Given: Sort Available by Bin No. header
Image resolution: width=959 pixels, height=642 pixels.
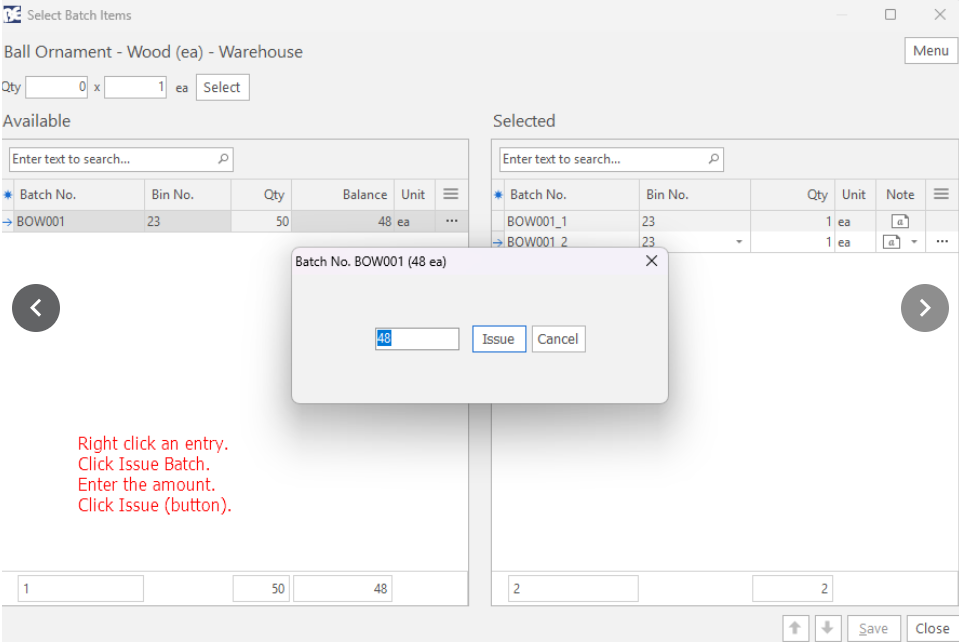Looking at the screenshot, I should 188,194.
